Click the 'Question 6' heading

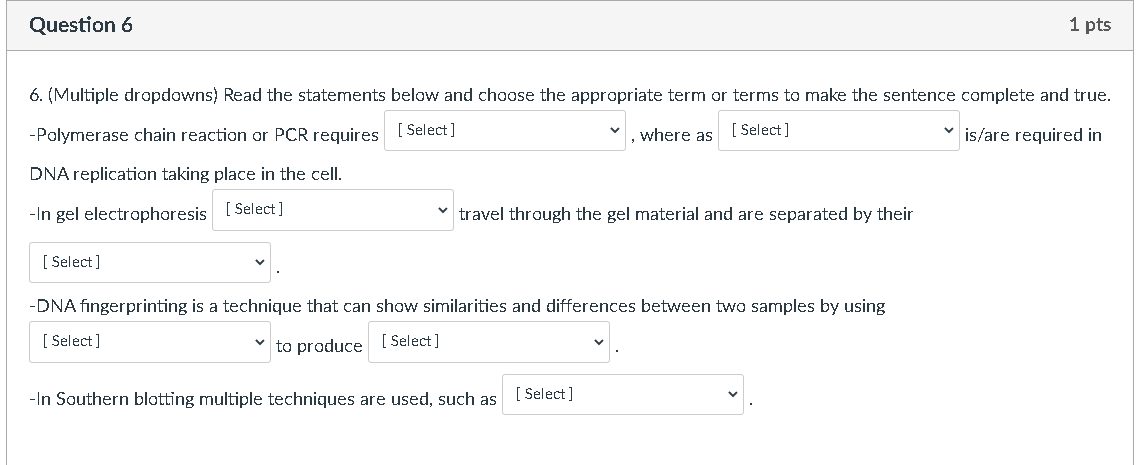pos(81,25)
